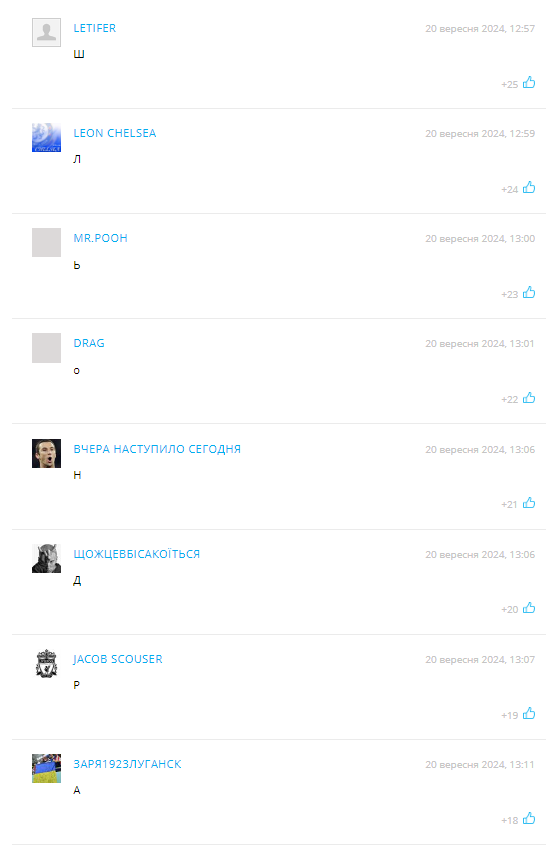
Task: Like ВЧЕРА НАСТУПИЛО СЕГОДНЯ's comment thumbs-up
Action: click(x=529, y=503)
